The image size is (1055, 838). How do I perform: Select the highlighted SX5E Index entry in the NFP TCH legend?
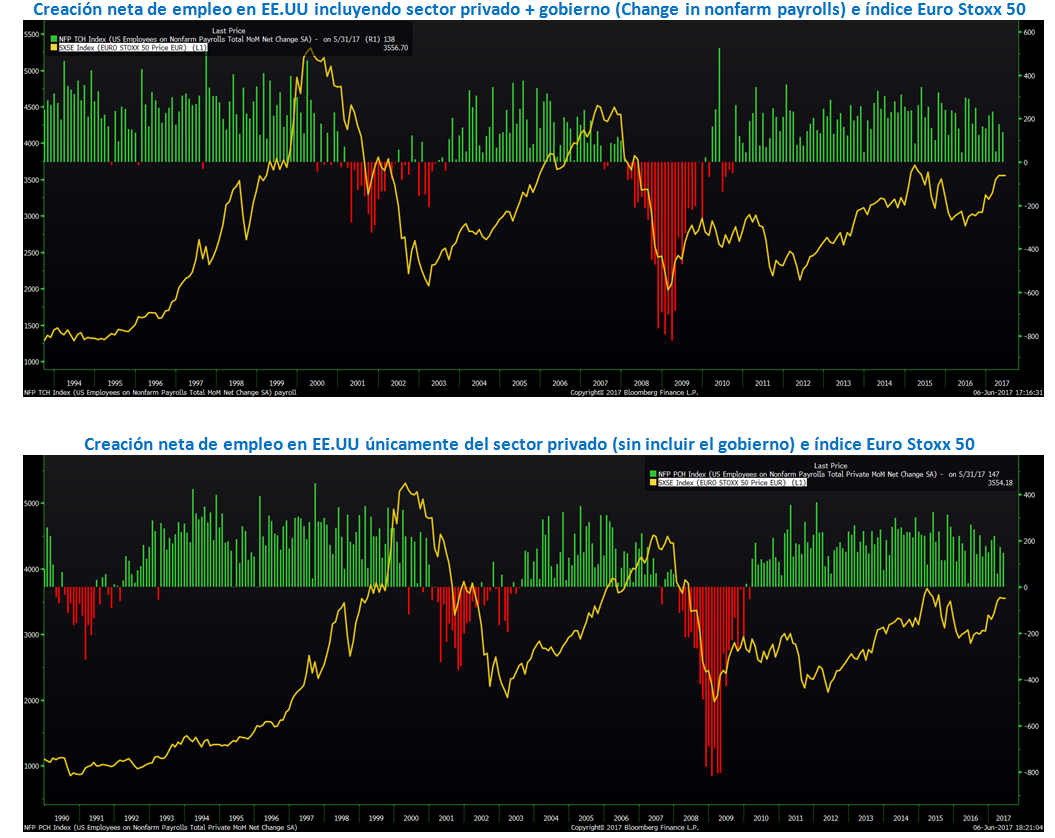(133, 48)
